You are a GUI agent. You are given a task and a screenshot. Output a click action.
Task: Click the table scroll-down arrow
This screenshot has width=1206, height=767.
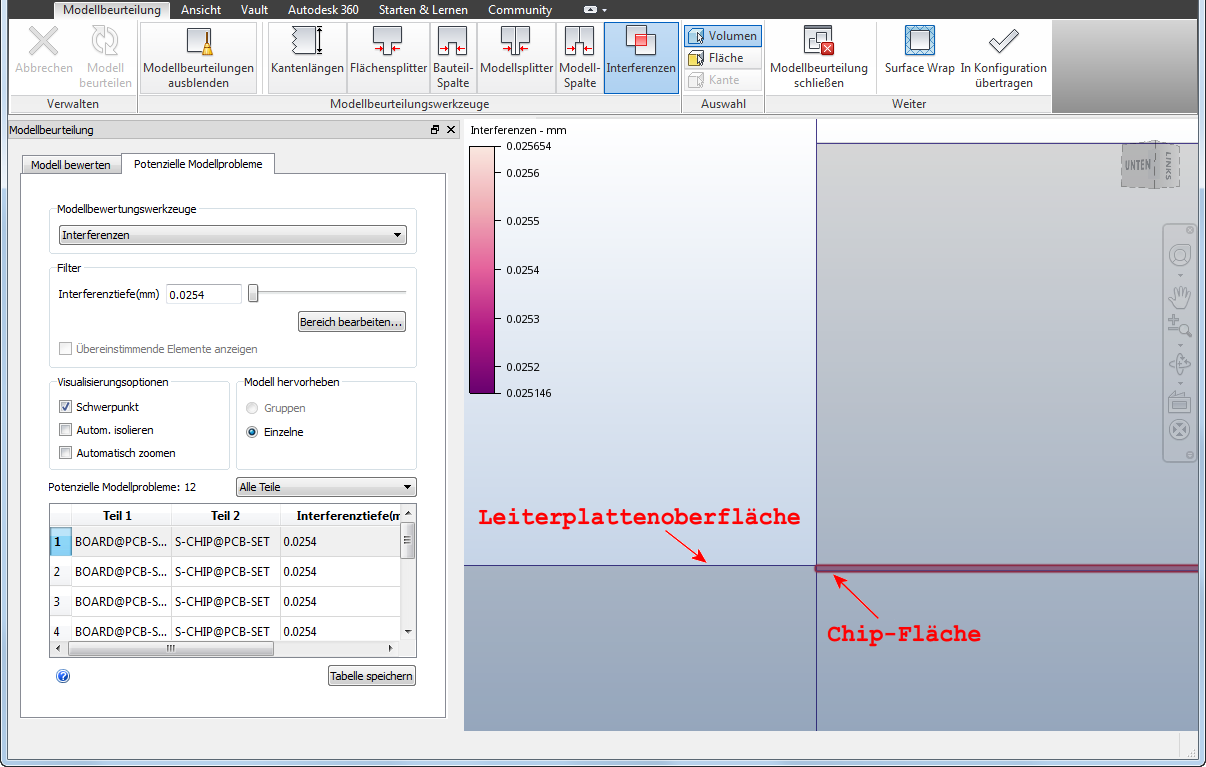click(408, 632)
